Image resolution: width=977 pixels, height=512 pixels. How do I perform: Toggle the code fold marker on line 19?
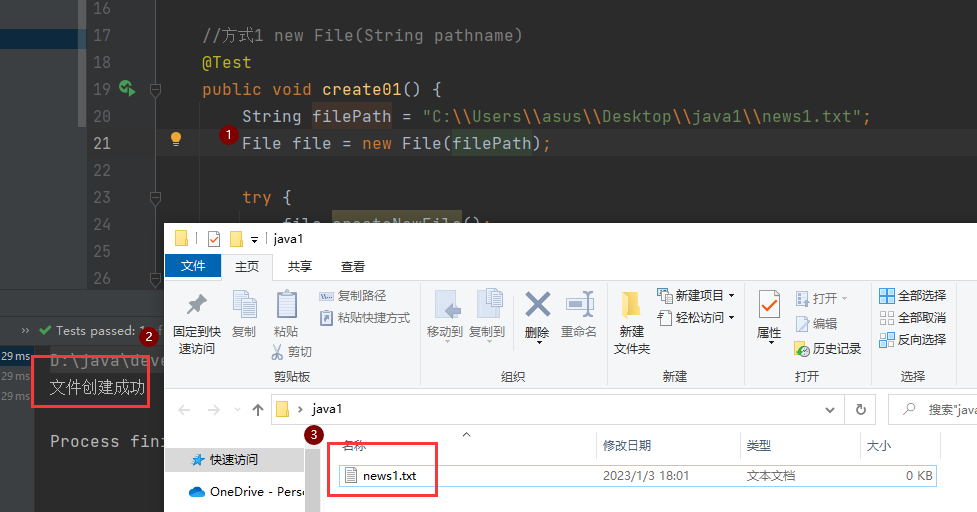click(155, 91)
